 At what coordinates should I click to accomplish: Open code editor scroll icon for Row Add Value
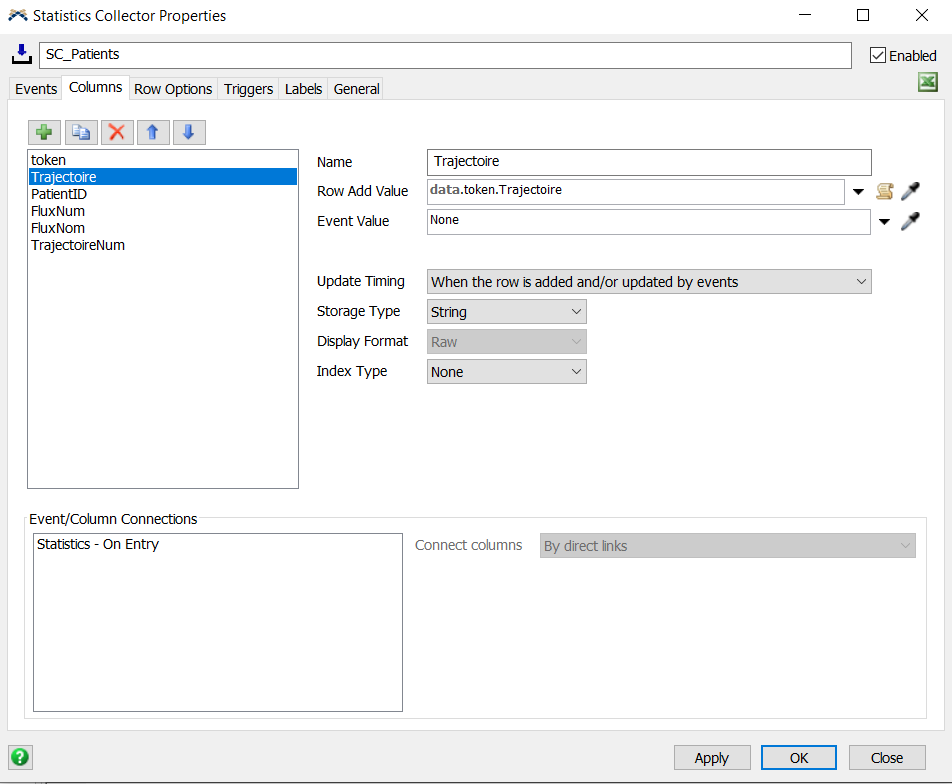coord(884,192)
